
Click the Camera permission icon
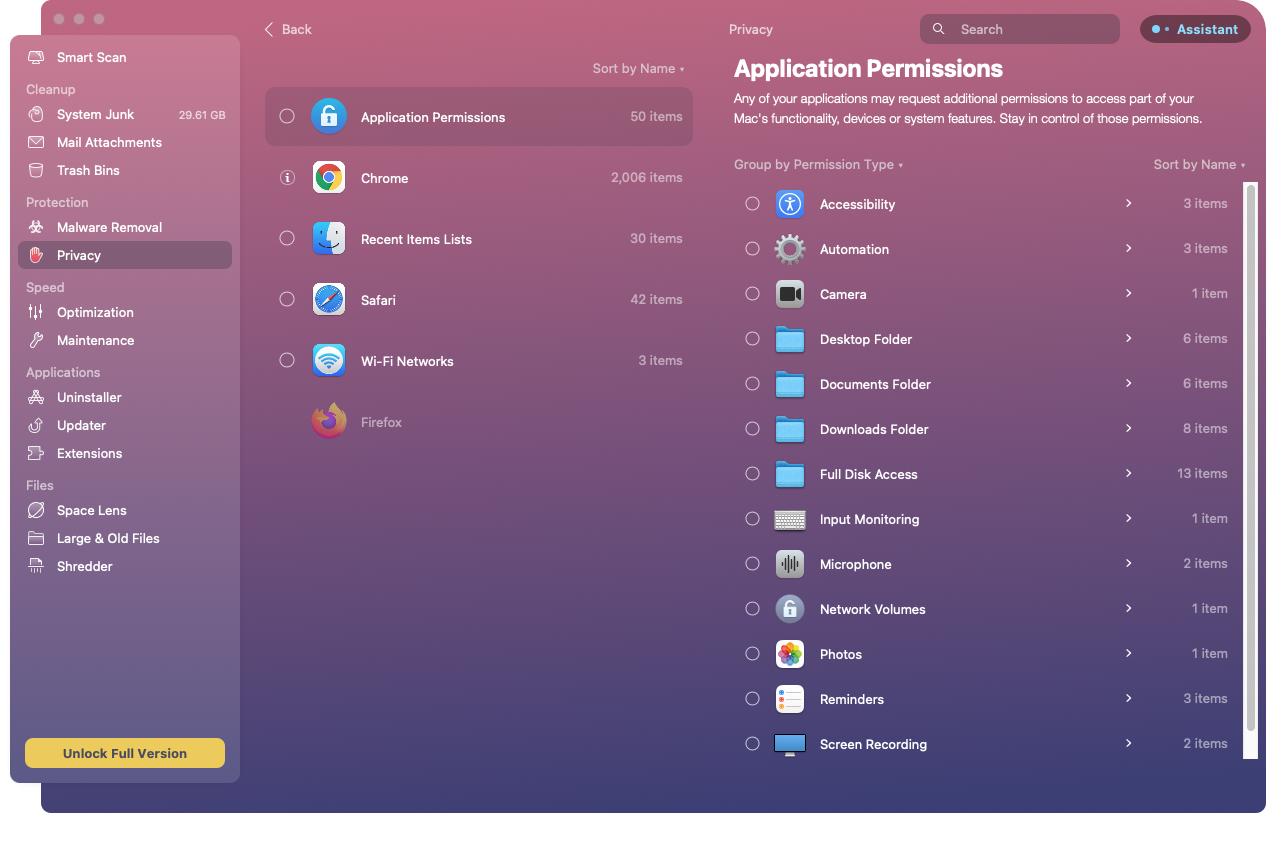[x=790, y=294]
